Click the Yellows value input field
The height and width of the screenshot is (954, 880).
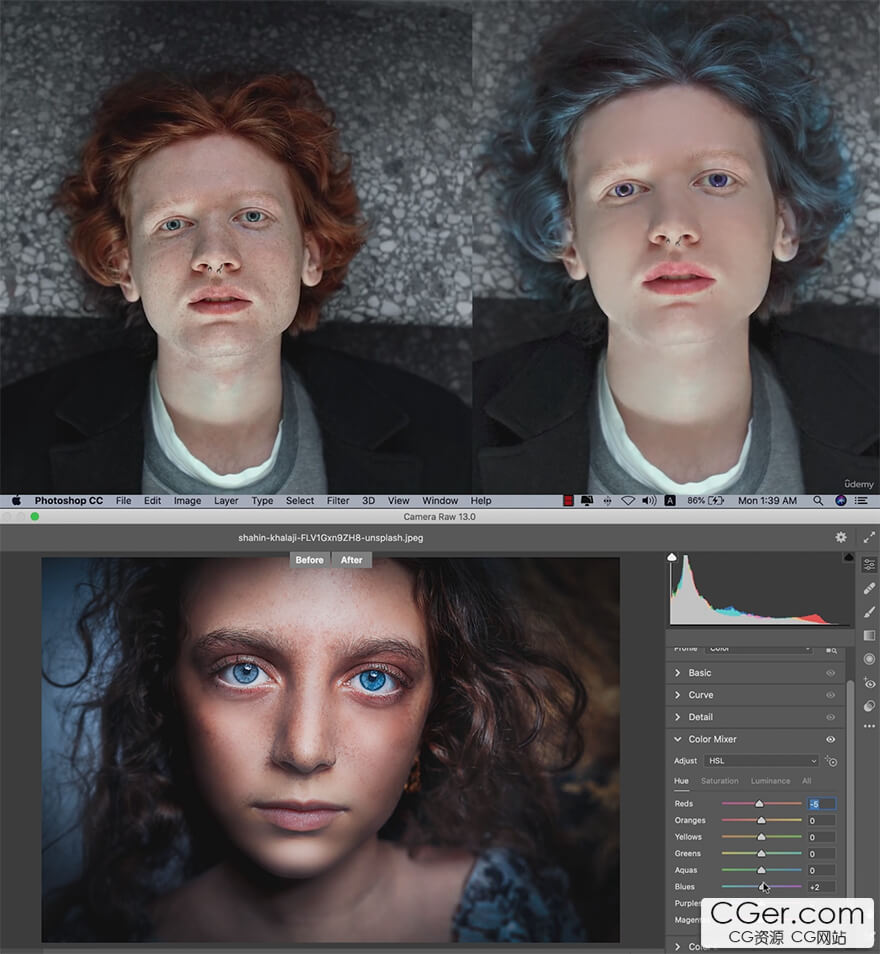pyautogui.click(x=822, y=837)
